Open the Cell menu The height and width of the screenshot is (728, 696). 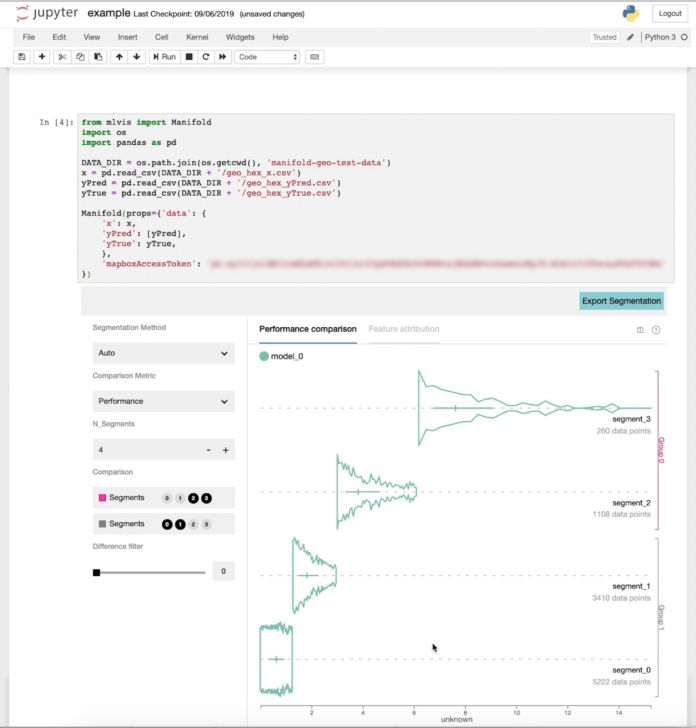coord(161,37)
